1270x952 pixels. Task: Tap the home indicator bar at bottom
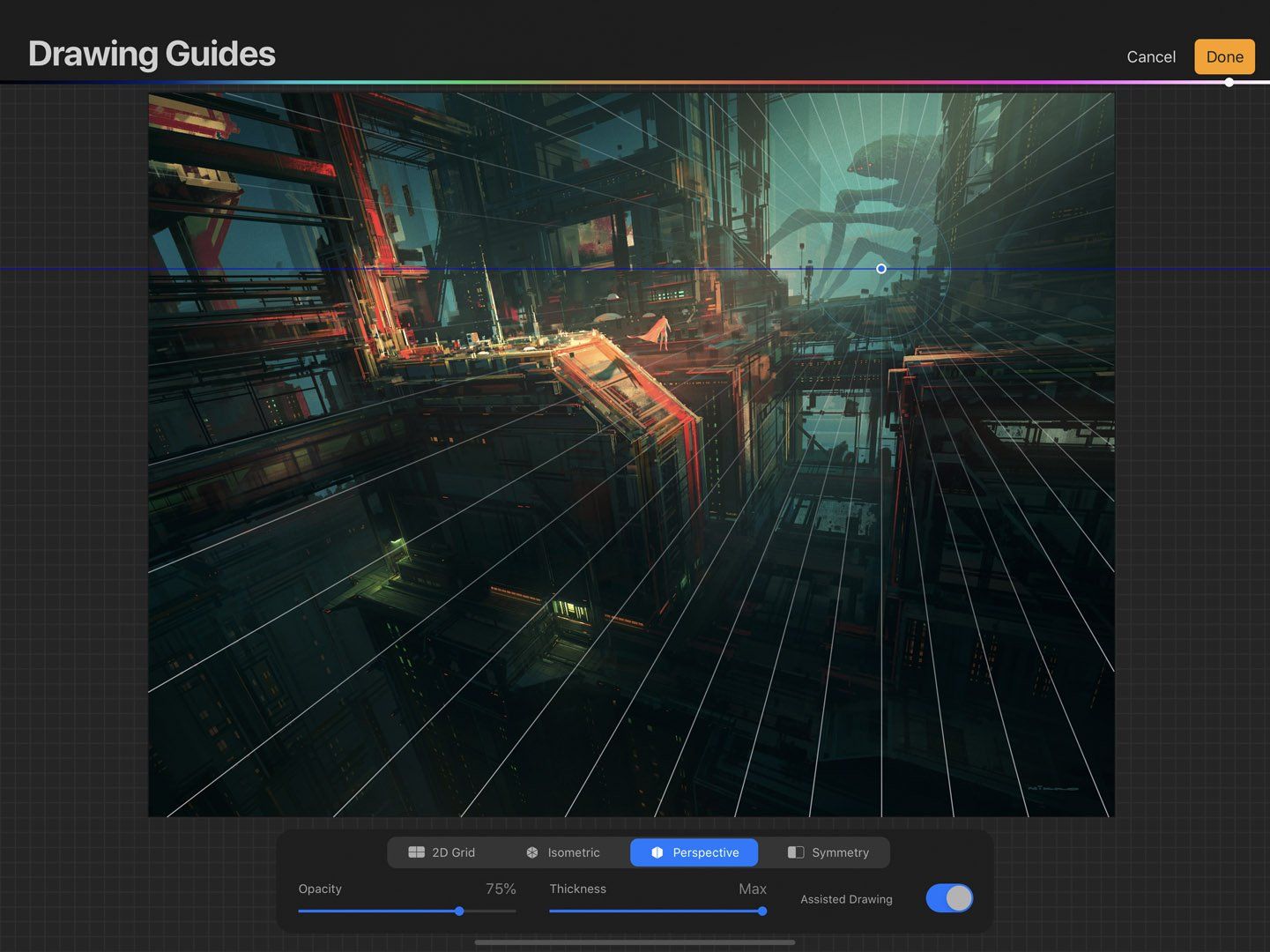[x=635, y=942]
